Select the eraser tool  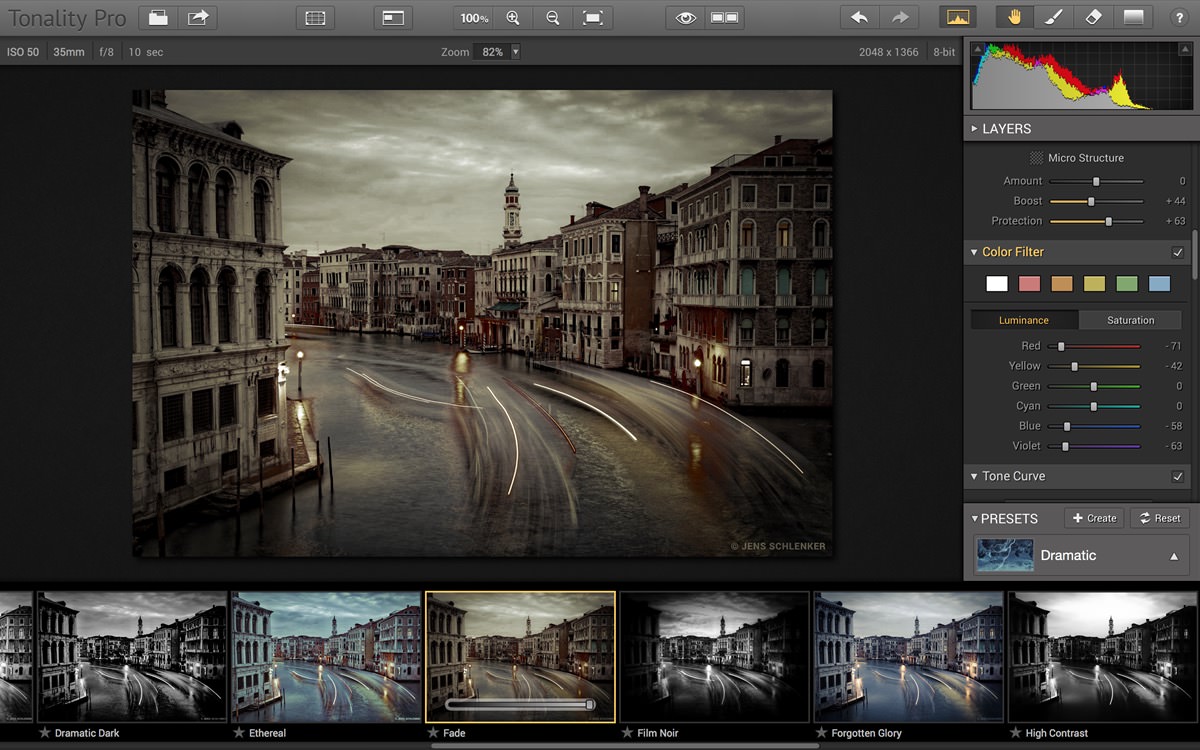tap(1093, 17)
